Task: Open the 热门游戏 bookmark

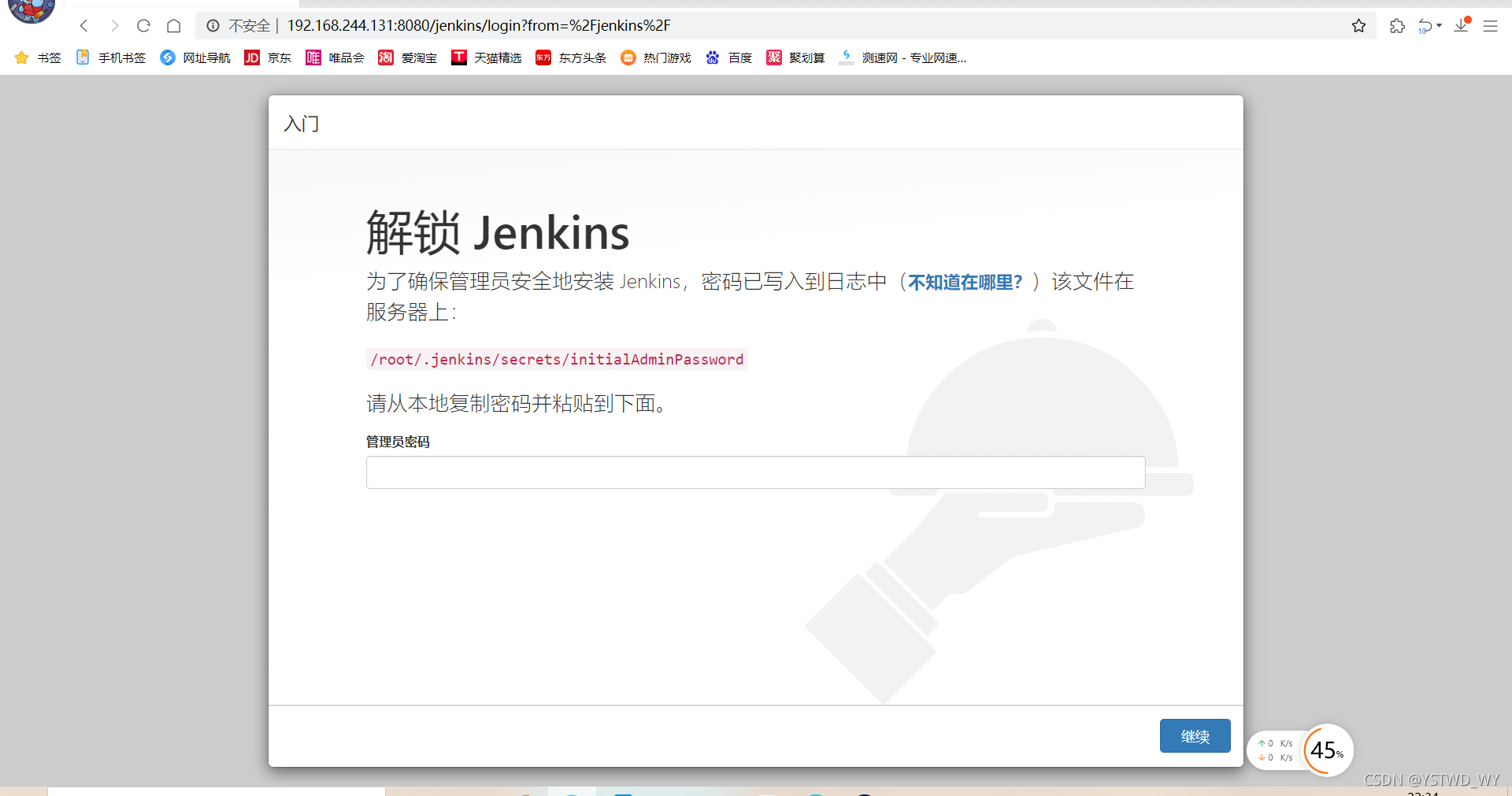Action: coord(656,57)
